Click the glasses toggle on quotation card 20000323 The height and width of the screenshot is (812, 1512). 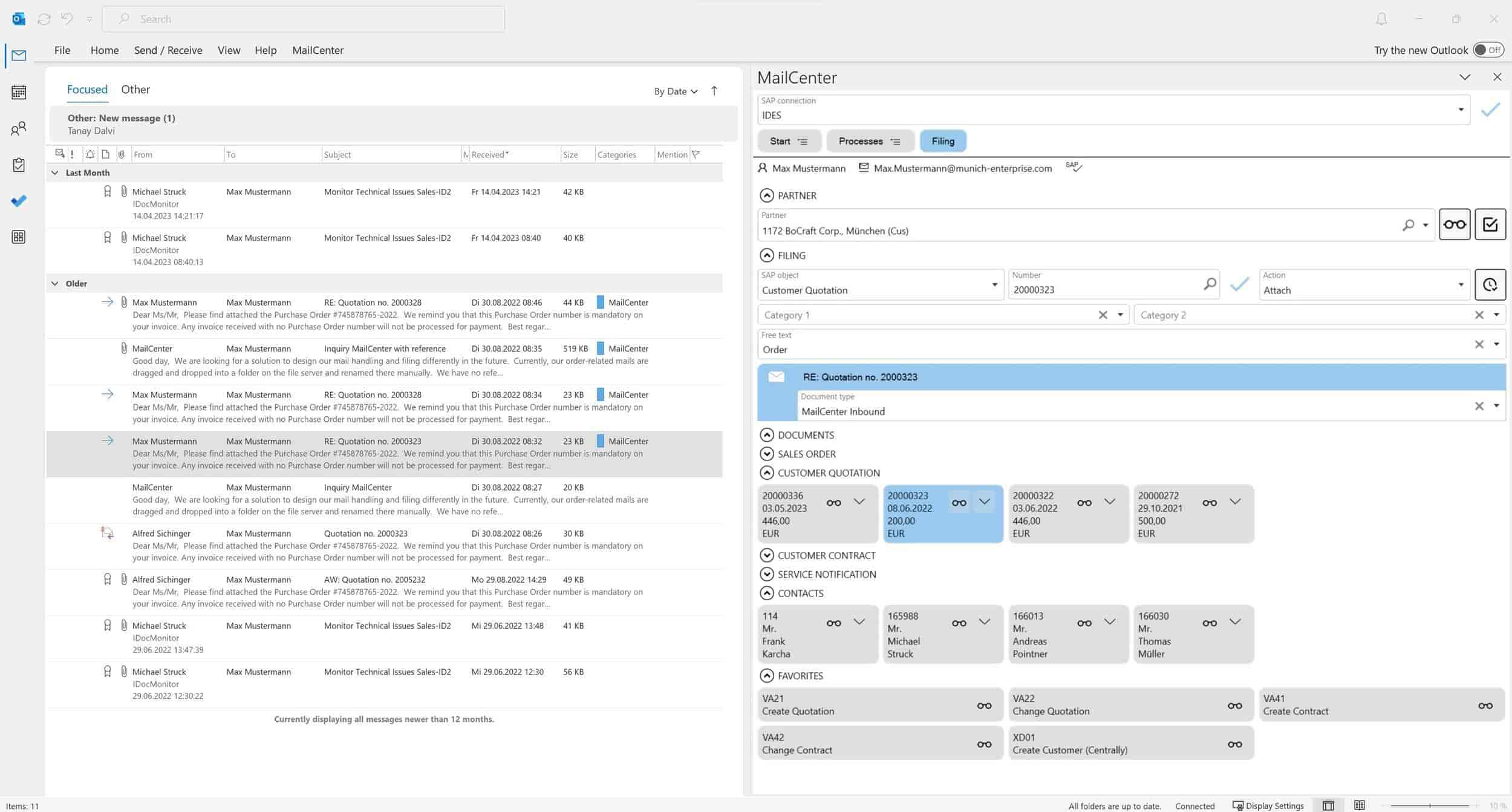[959, 502]
